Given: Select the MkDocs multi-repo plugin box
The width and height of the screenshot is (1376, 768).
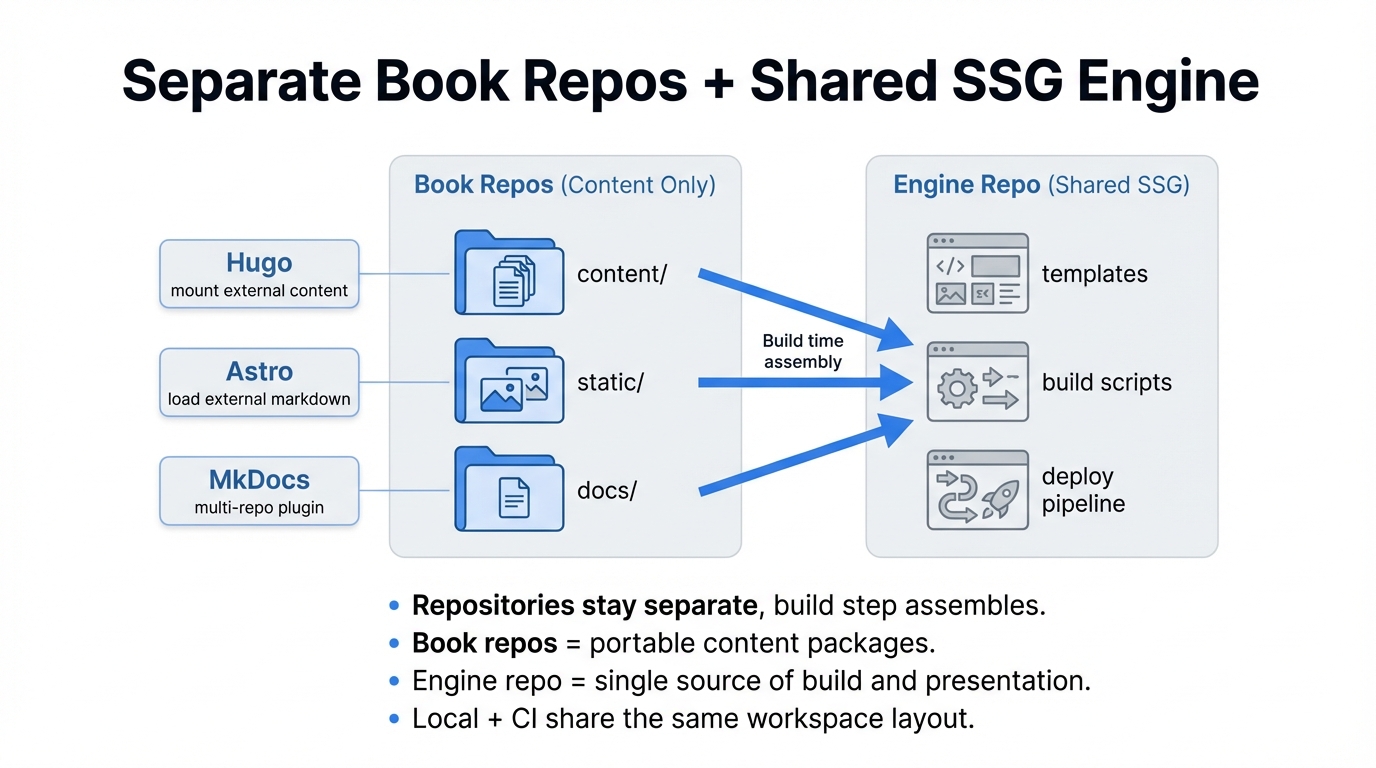Looking at the screenshot, I should (259, 491).
